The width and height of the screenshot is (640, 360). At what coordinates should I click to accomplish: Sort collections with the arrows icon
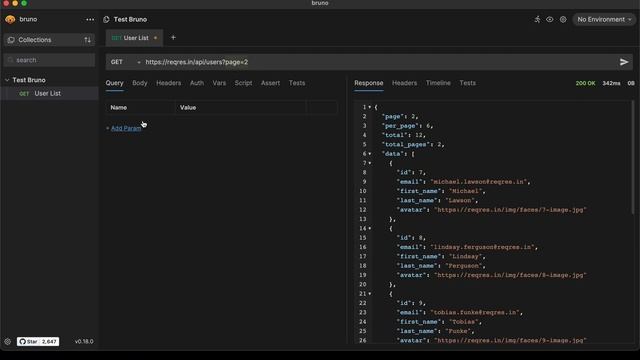[87, 40]
